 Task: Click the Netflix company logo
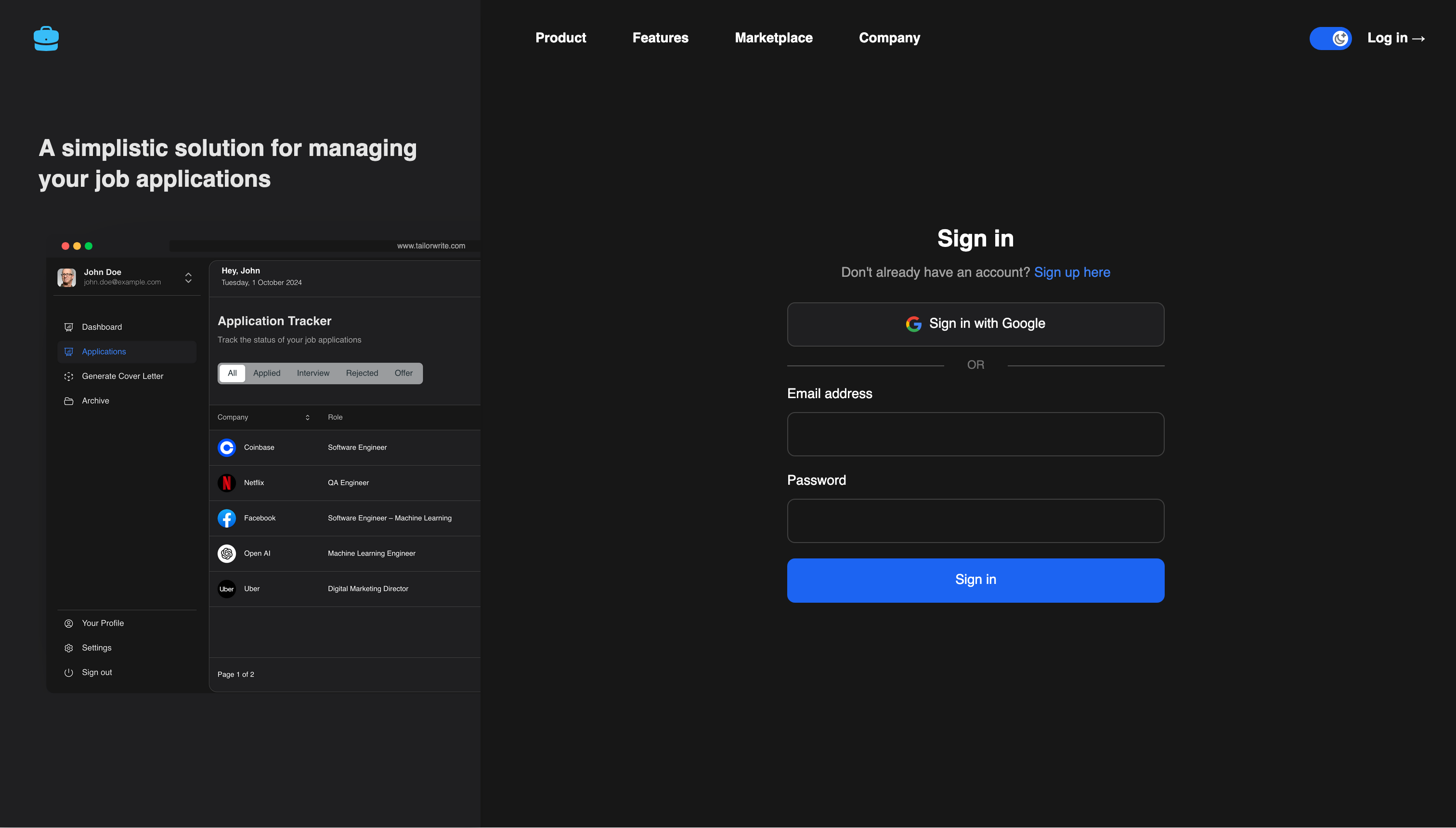pyautogui.click(x=226, y=482)
